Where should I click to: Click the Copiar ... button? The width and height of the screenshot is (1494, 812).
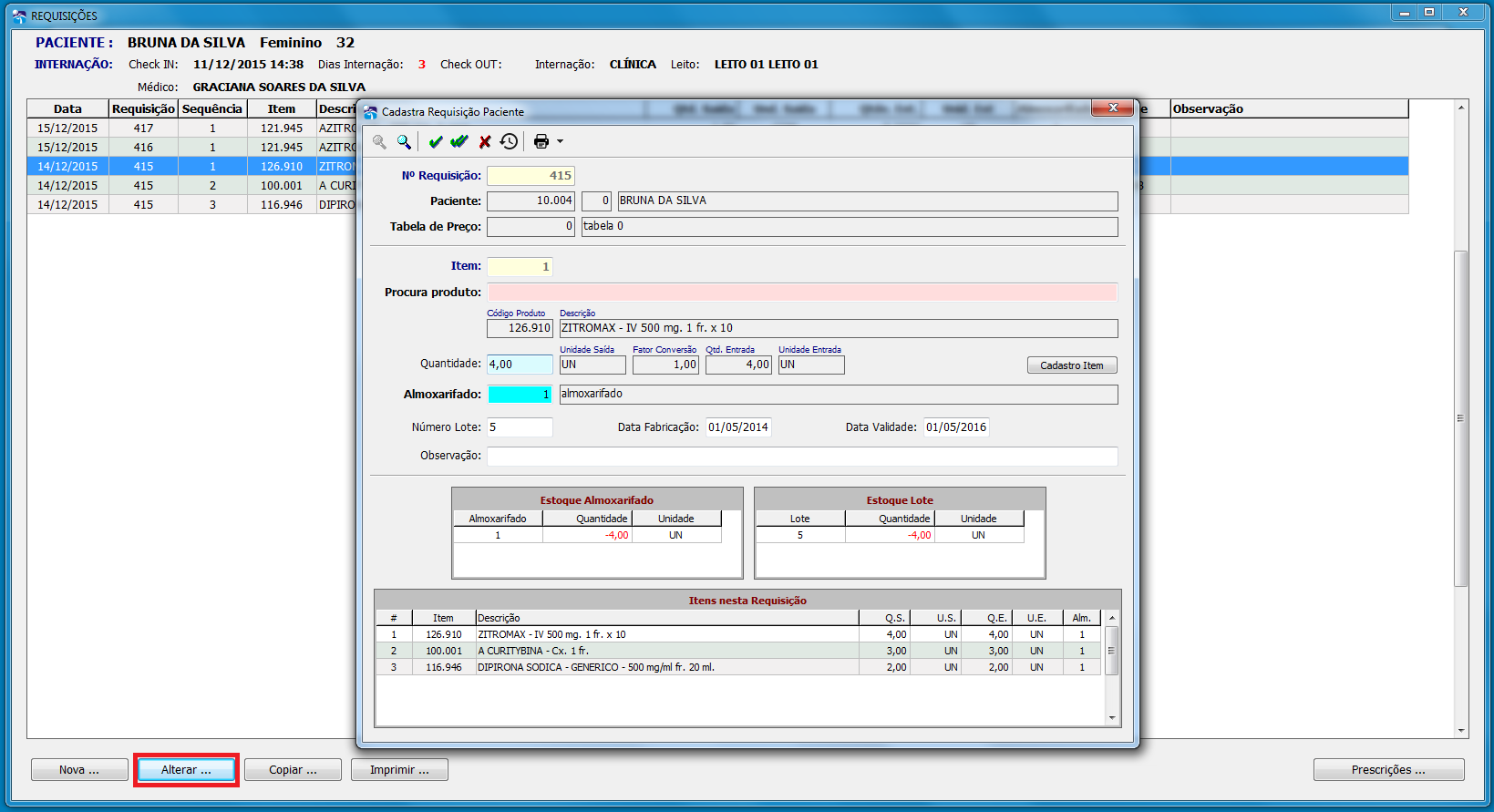293,770
